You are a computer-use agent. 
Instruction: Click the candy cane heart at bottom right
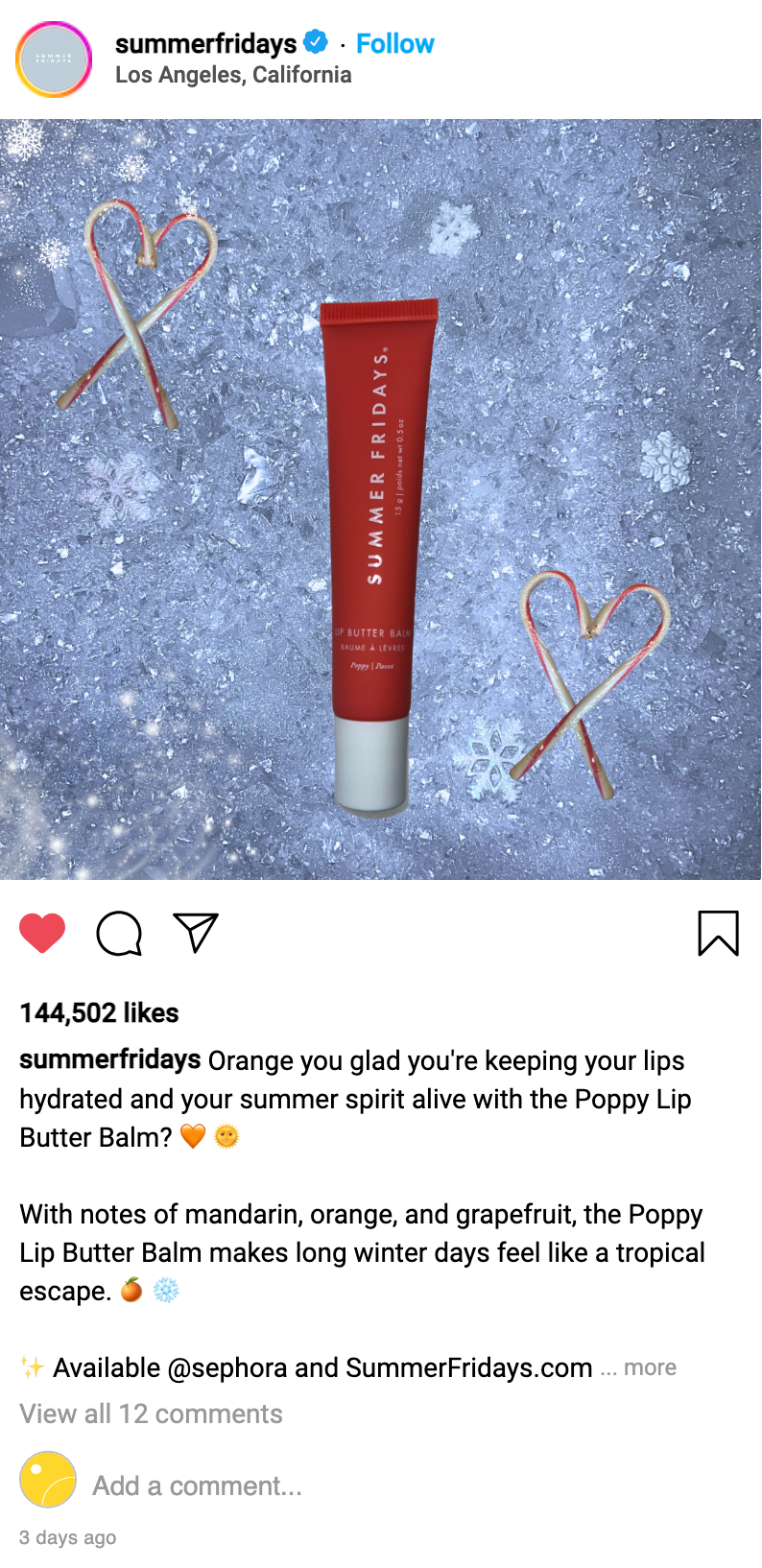[x=587, y=683]
